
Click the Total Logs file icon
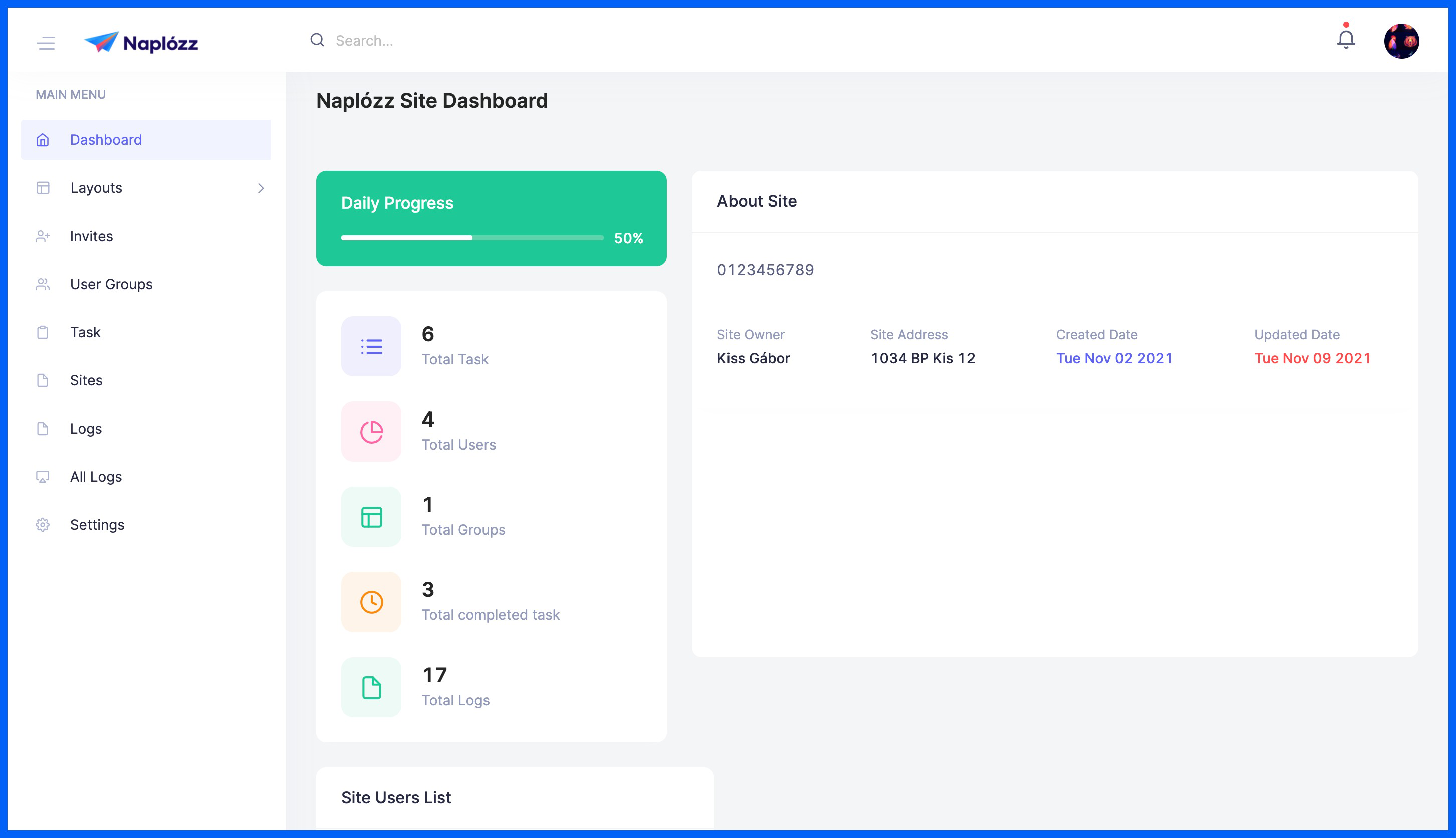pyautogui.click(x=371, y=687)
